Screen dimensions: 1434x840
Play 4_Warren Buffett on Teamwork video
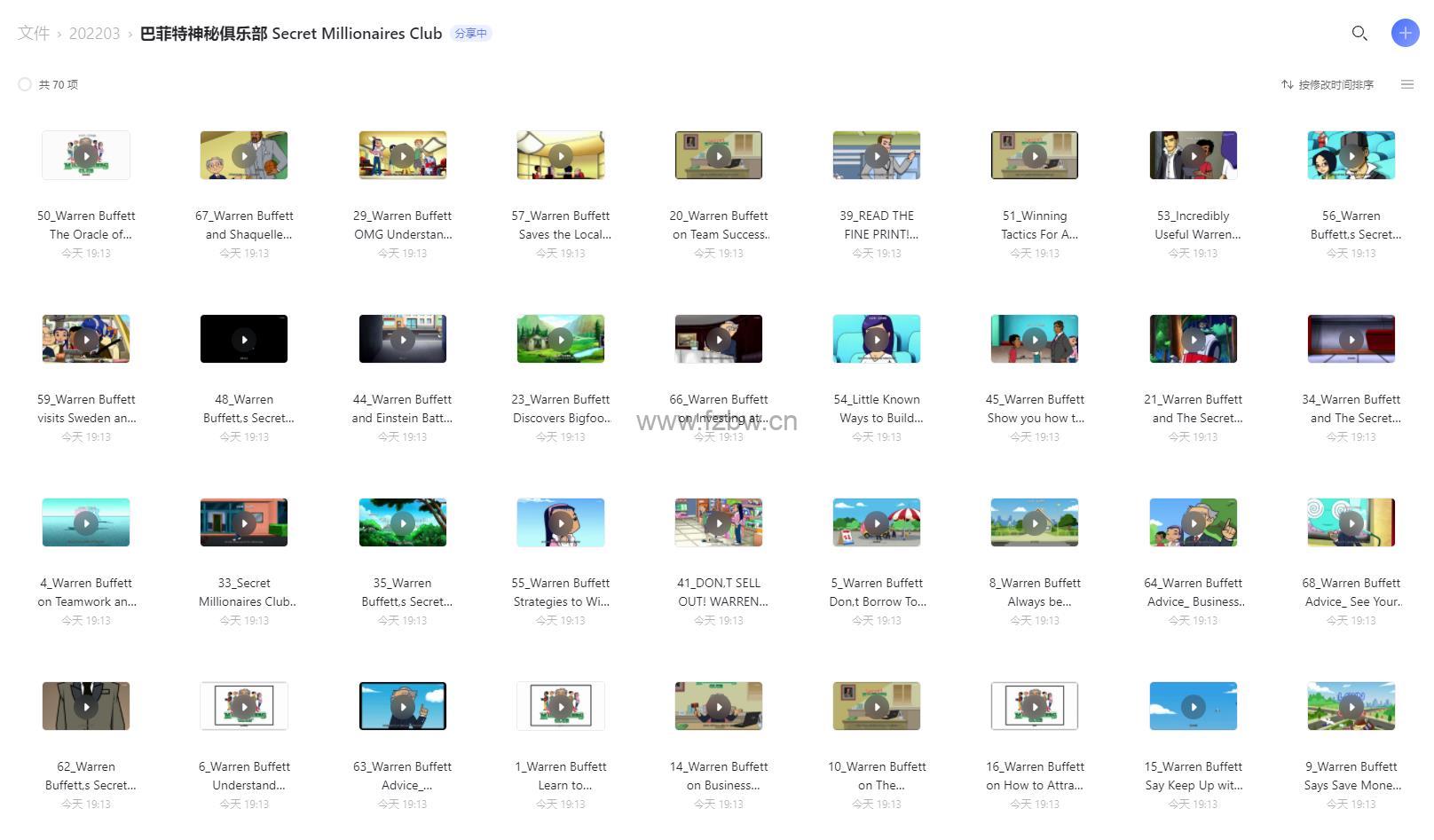coord(86,522)
